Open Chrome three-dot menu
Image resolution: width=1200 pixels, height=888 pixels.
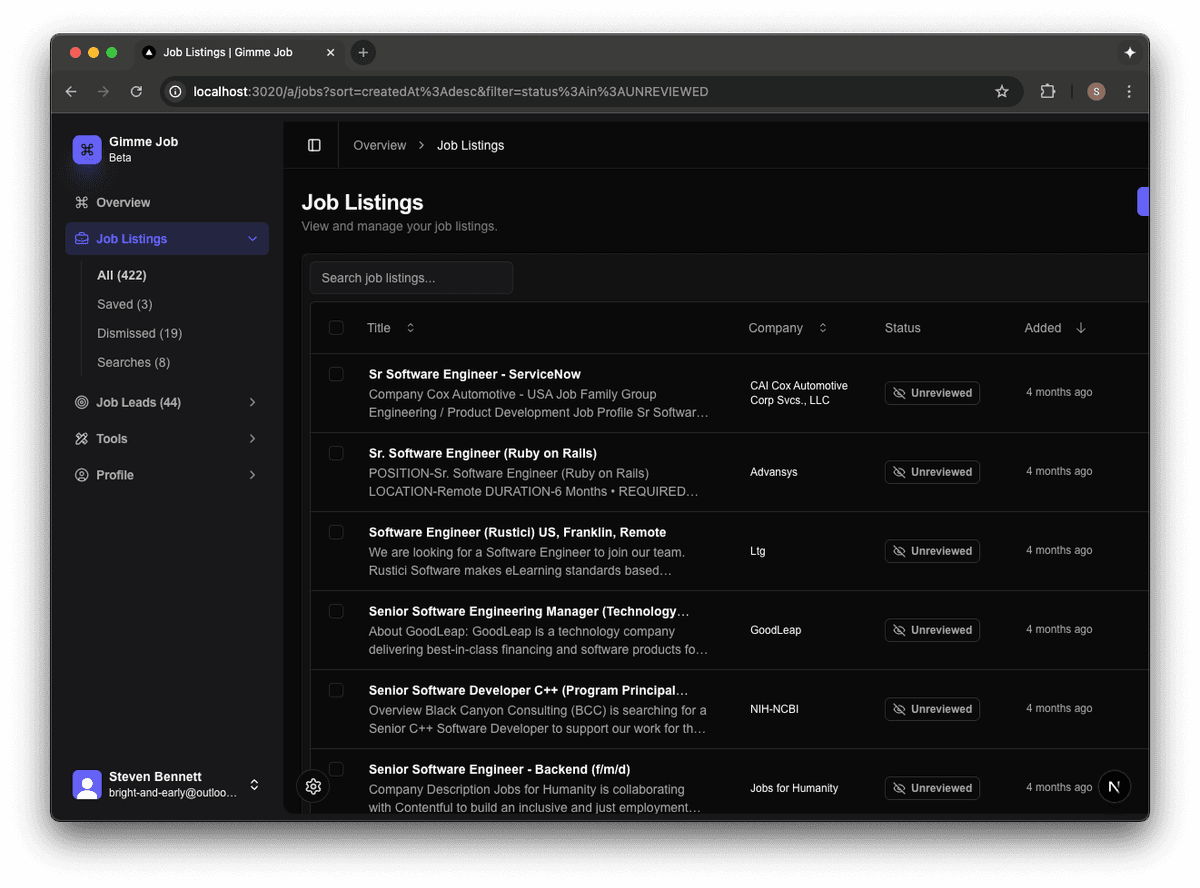point(1129,92)
